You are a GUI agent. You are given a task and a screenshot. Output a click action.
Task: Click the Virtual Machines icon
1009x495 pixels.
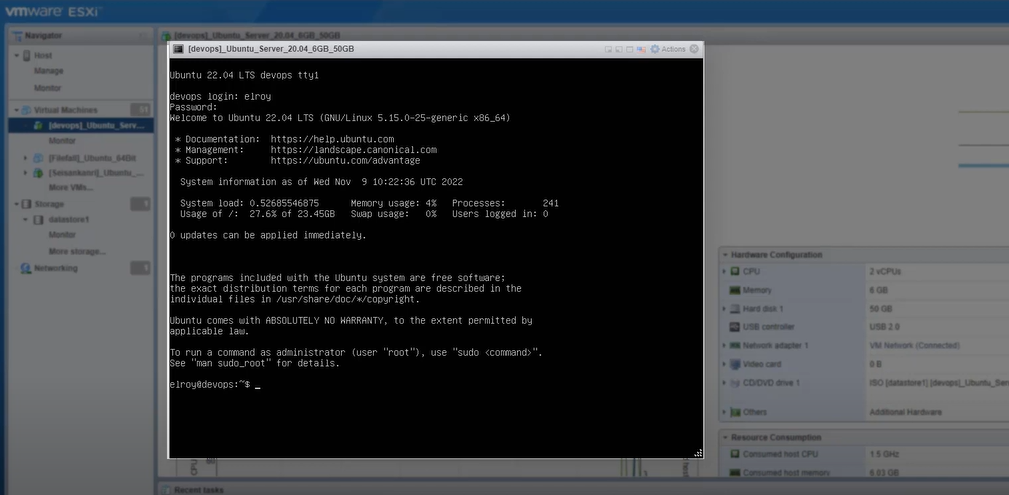[26, 110]
